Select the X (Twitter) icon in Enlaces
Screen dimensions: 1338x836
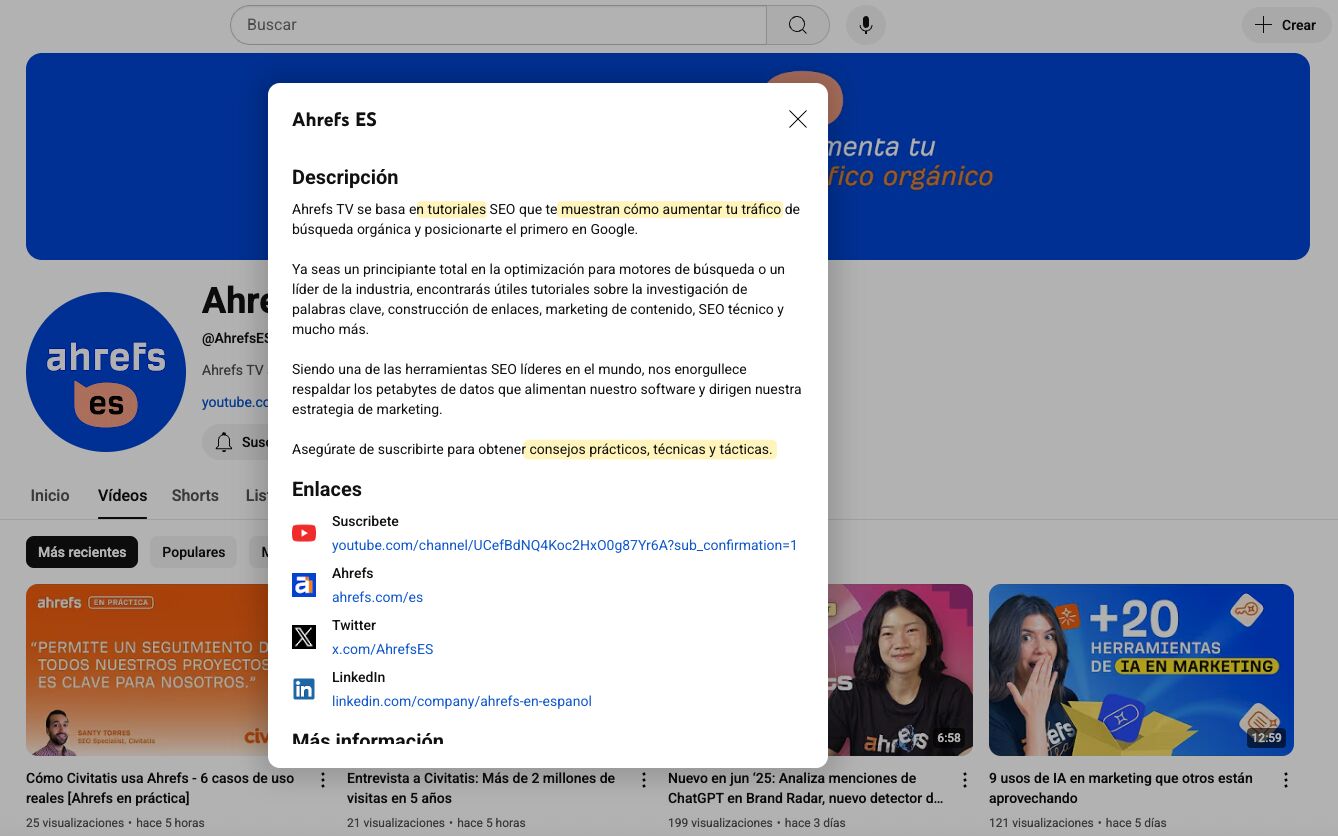(304, 637)
